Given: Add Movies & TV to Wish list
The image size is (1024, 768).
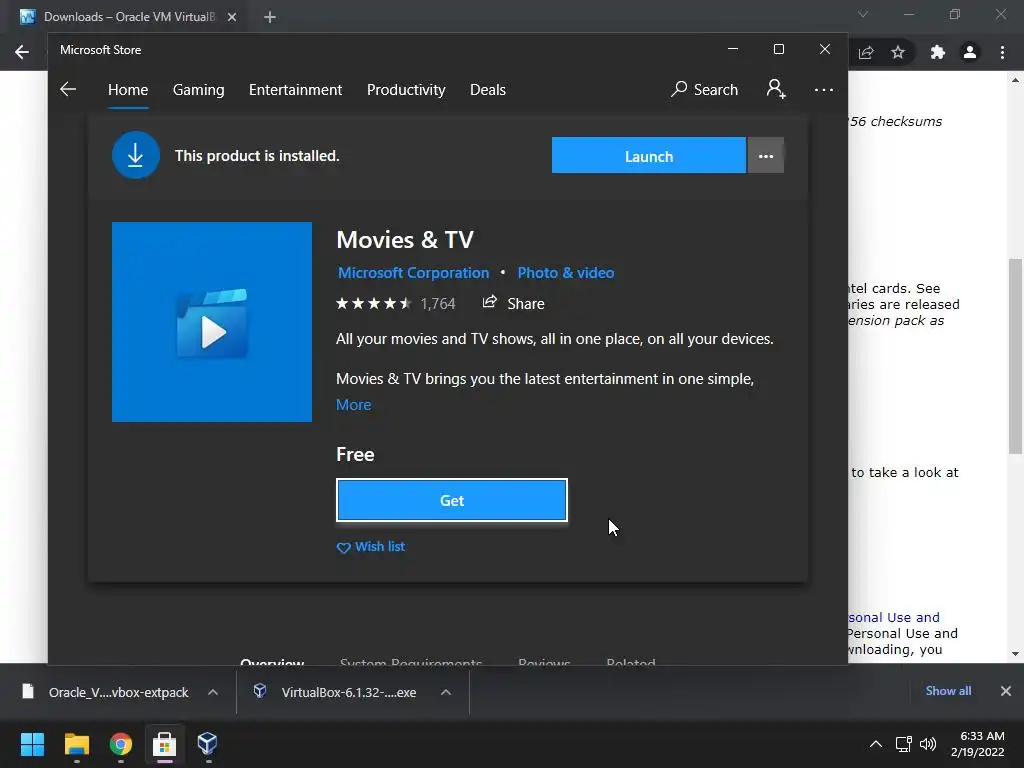Looking at the screenshot, I should click(370, 547).
